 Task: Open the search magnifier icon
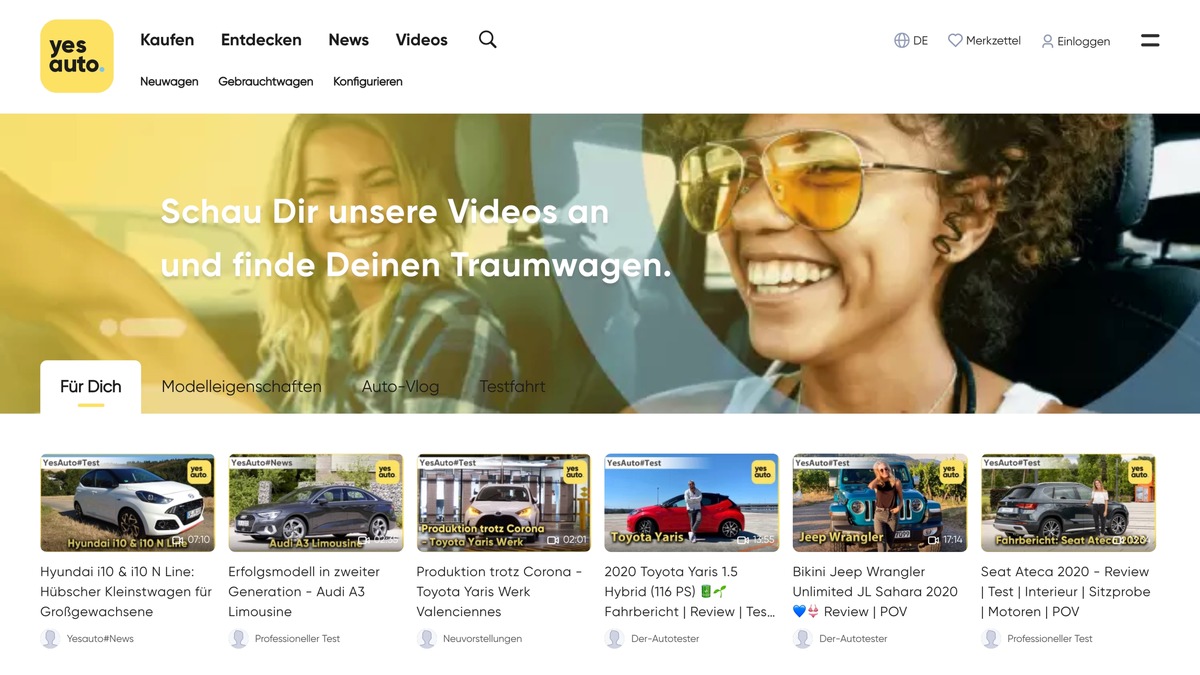(x=487, y=40)
